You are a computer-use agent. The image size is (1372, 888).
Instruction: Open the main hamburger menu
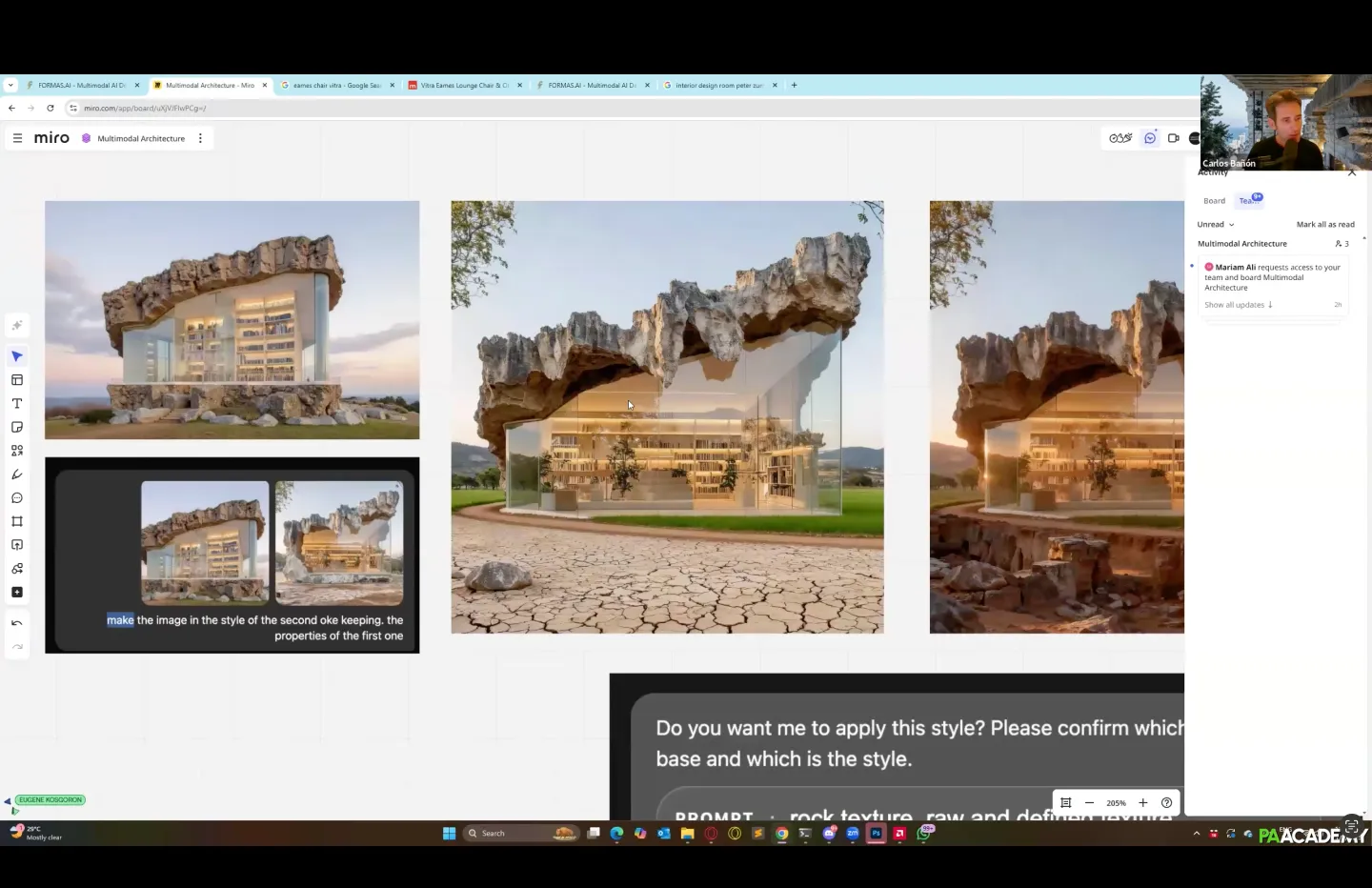point(17,138)
